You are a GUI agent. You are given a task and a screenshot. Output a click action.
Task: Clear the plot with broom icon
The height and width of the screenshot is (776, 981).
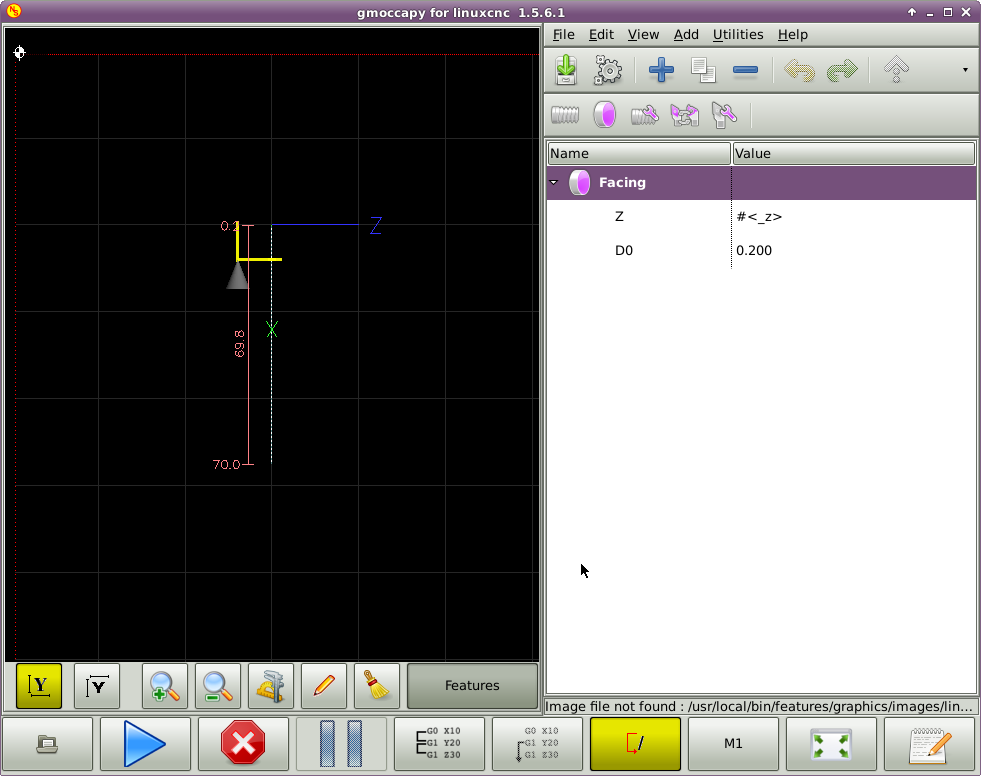pyautogui.click(x=377, y=686)
